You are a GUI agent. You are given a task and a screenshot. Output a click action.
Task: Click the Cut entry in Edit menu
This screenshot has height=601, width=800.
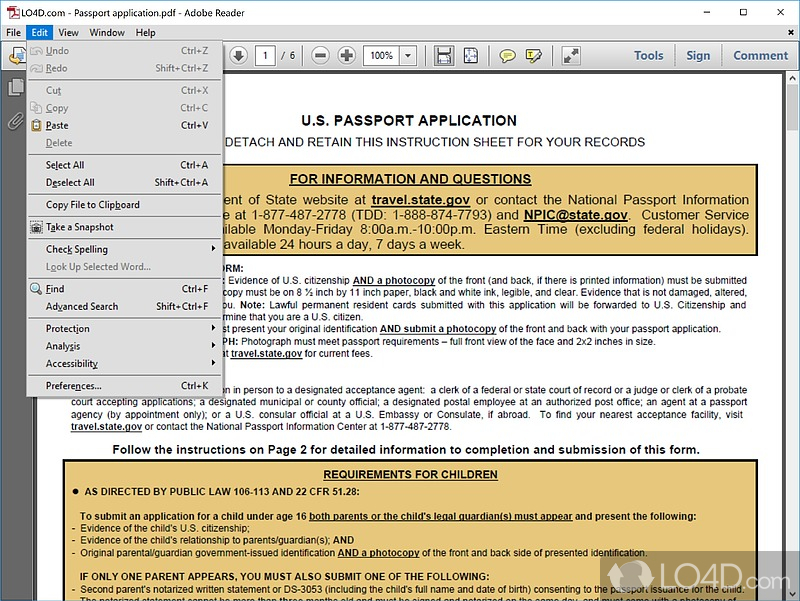[x=125, y=90]
